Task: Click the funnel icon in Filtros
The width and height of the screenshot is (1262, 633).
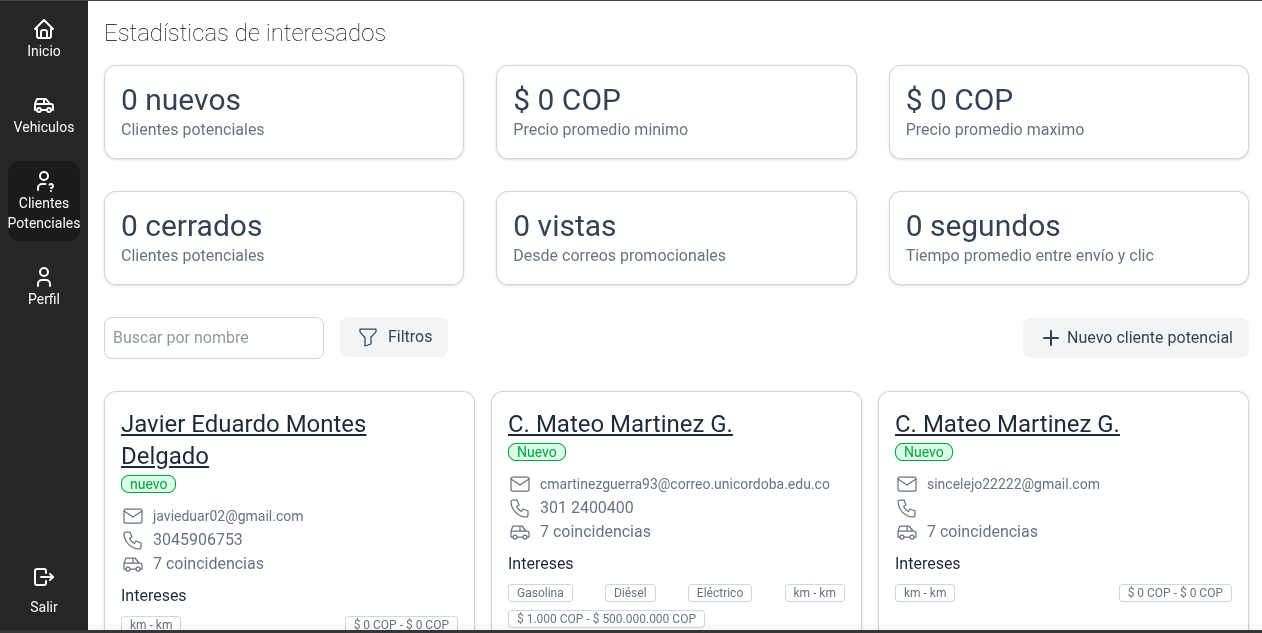Action: [368, 337]
